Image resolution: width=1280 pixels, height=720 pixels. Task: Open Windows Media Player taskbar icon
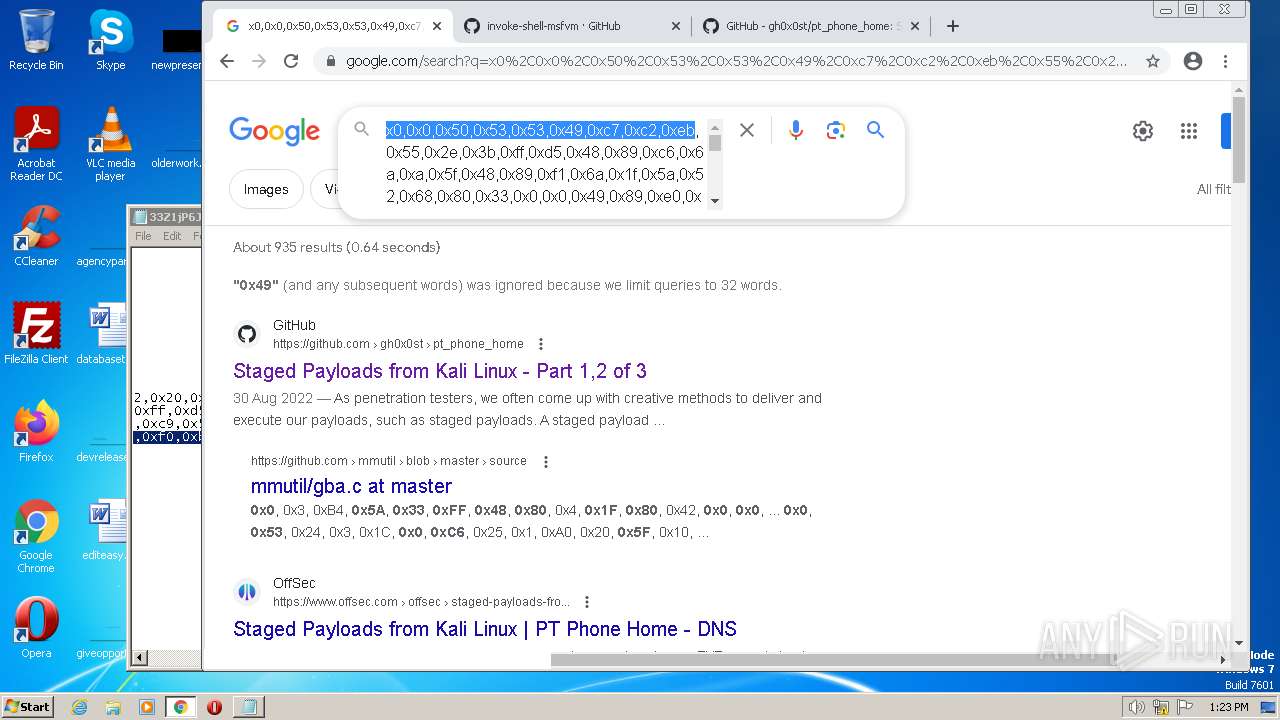[147, 707]
